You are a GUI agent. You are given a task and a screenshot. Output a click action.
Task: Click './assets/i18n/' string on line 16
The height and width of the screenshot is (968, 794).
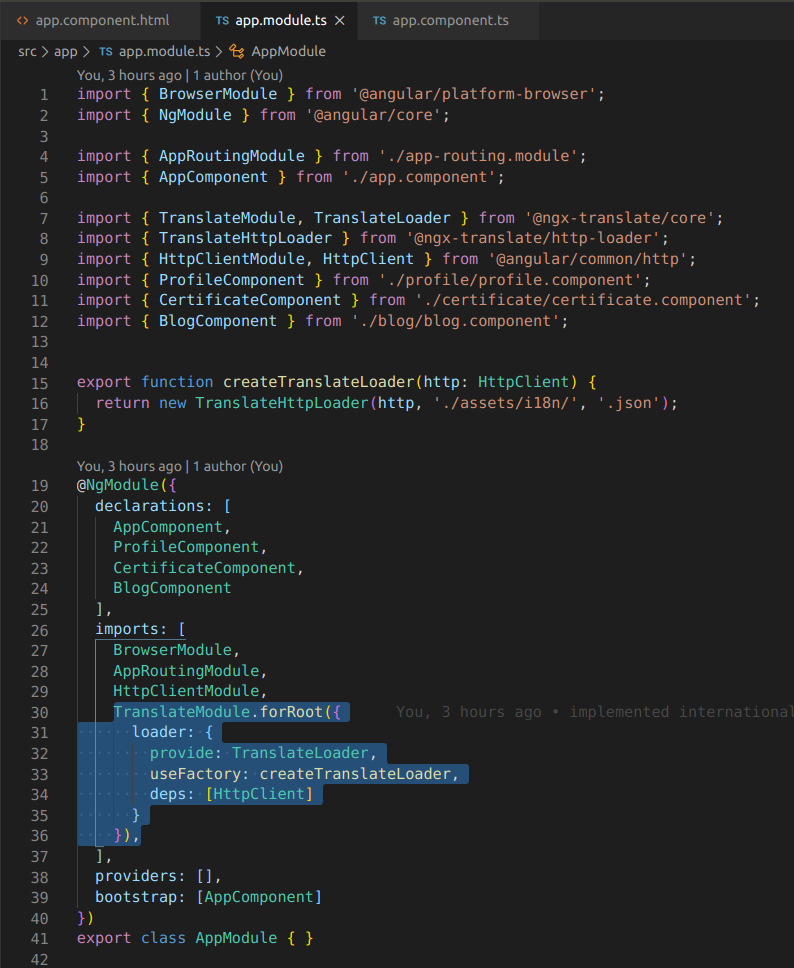pyautogui.click(x=506, y=403)
